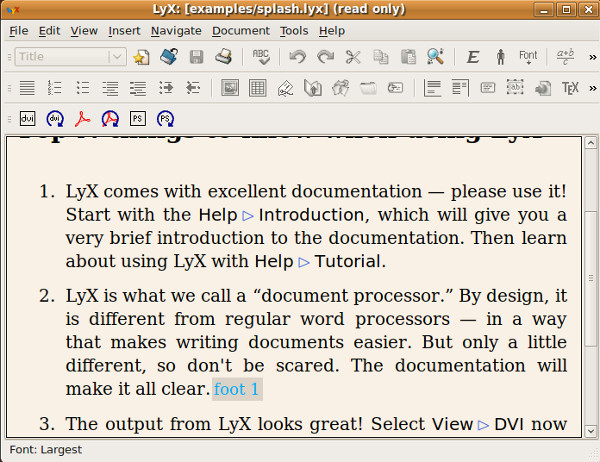Click the New document icon
Viewport: 600px width, 462px height.
coord(142,57)
